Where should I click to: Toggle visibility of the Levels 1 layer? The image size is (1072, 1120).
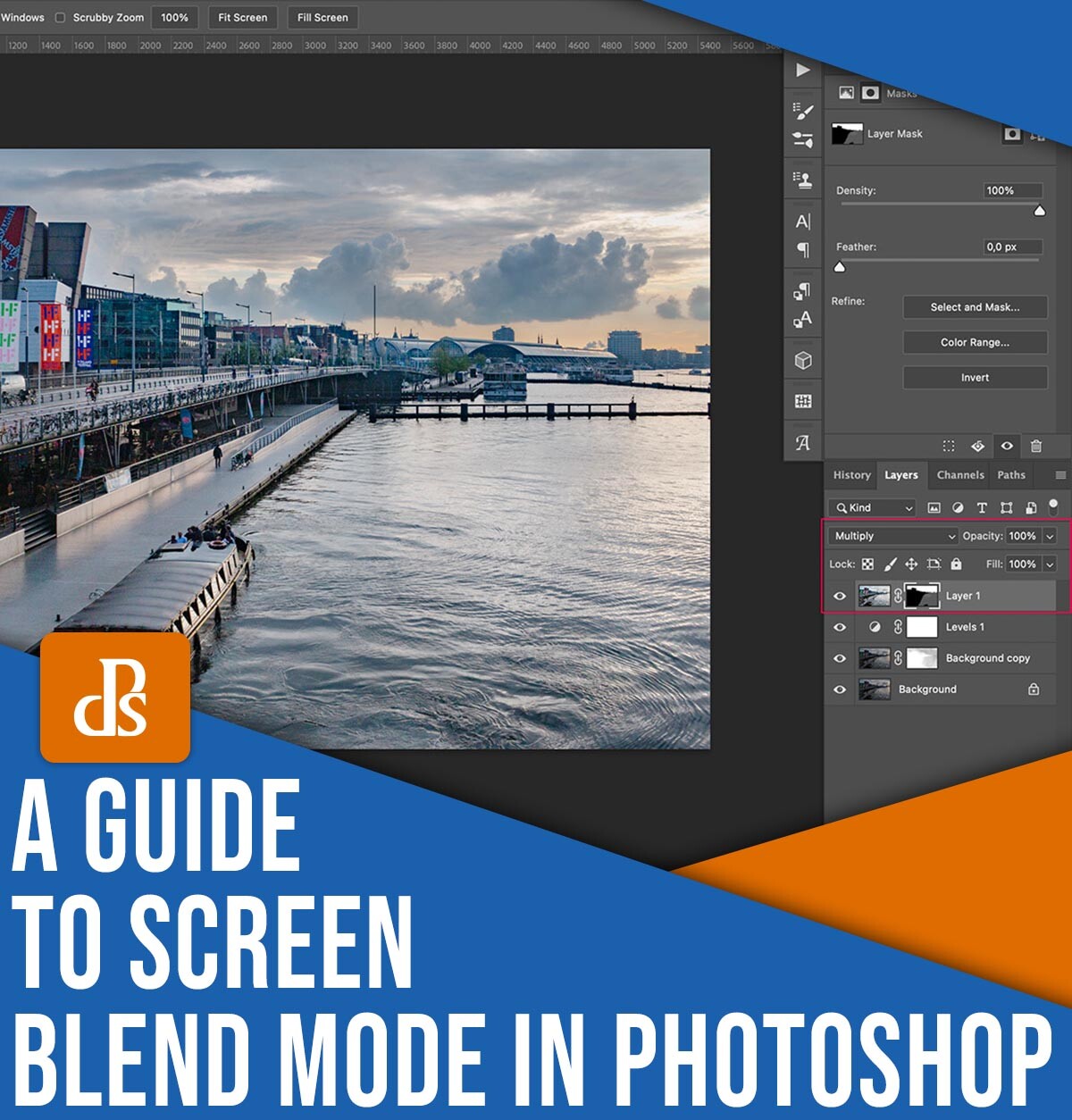(x=841, y=627)
